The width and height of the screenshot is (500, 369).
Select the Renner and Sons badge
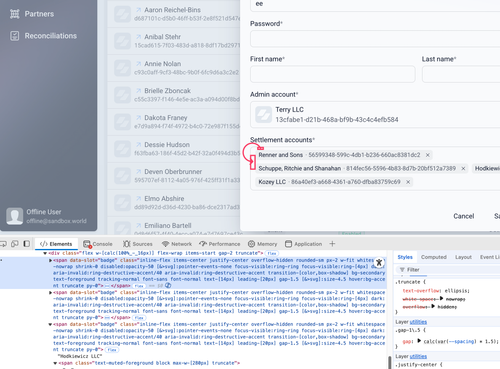344,155
